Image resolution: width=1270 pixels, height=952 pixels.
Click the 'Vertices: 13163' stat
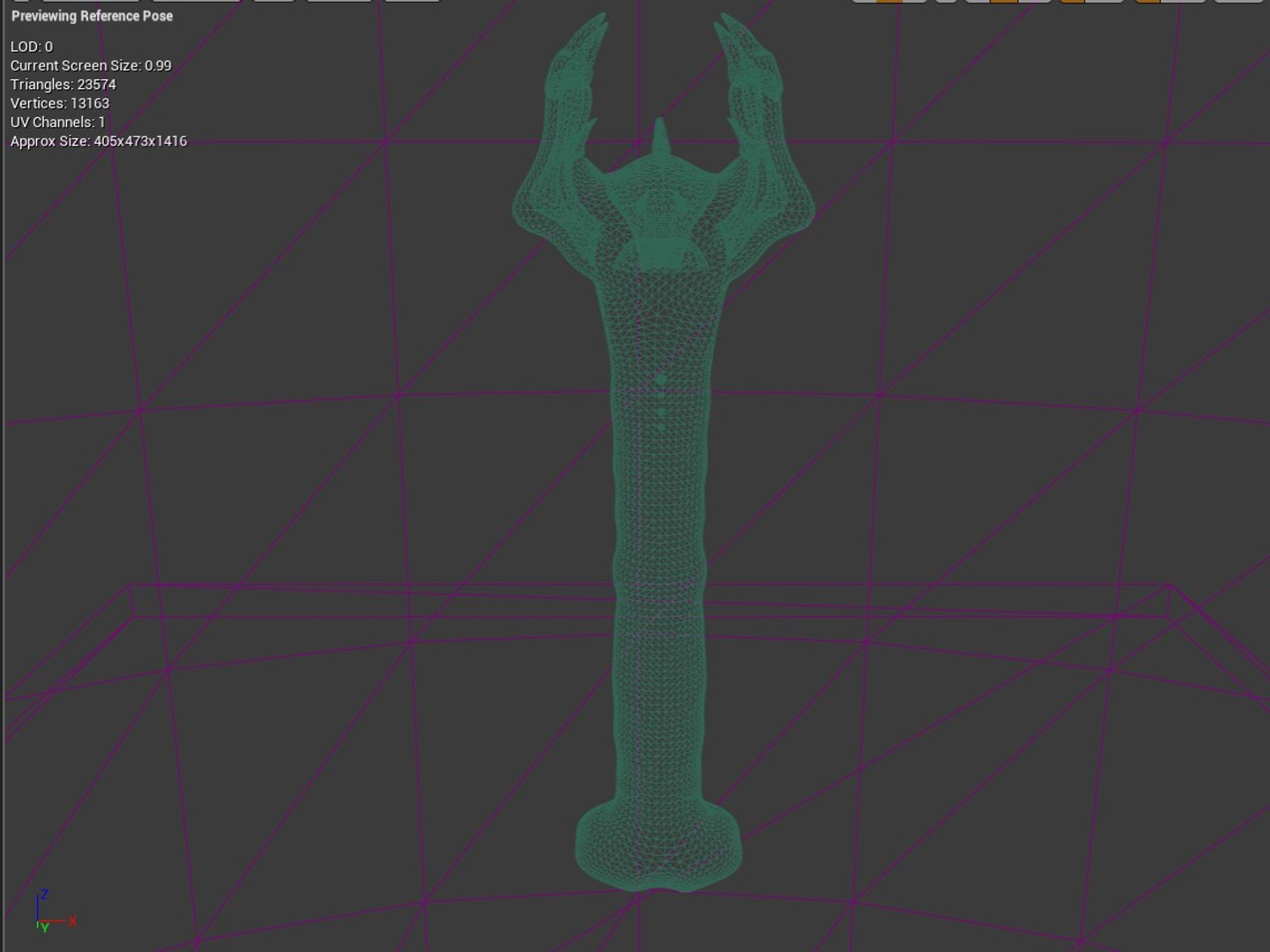tap(60, 103)
